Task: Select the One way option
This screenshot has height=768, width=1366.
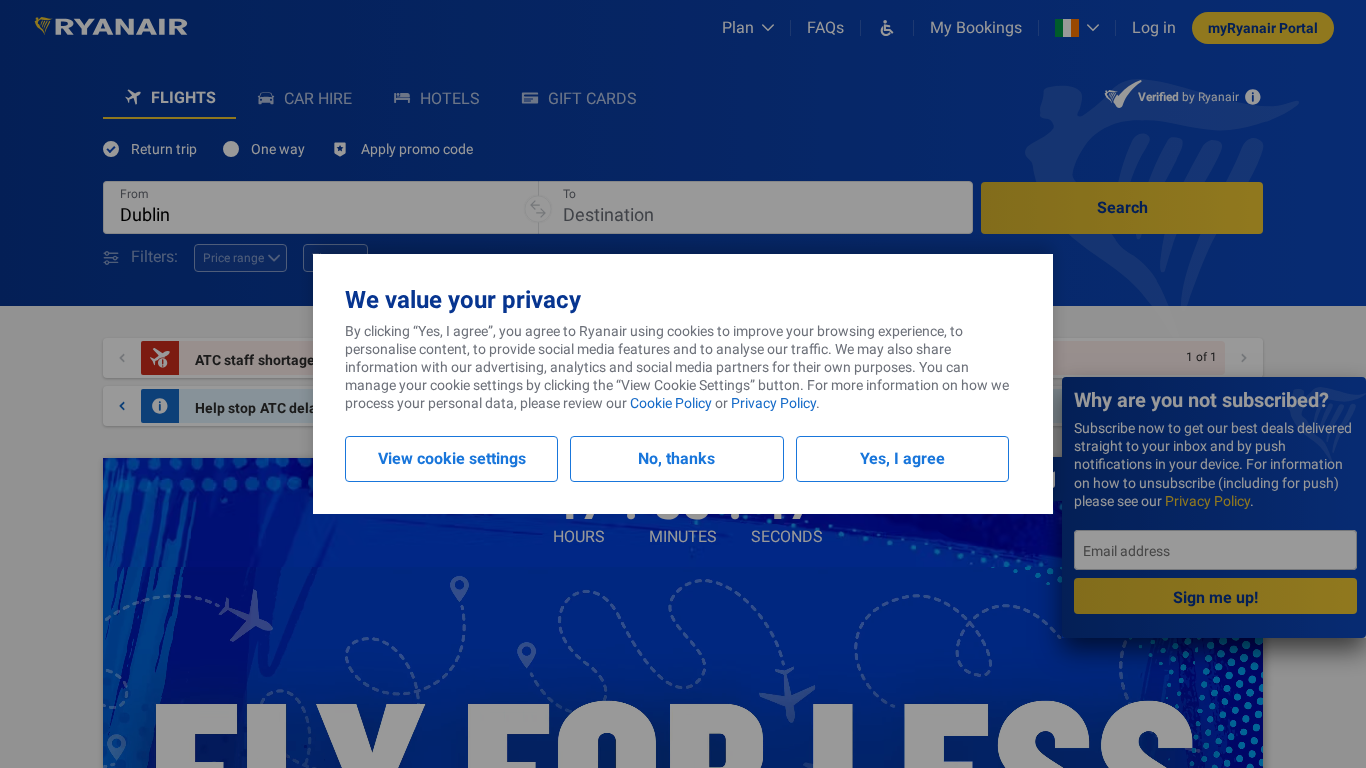Action: click(x=231, y=149)
